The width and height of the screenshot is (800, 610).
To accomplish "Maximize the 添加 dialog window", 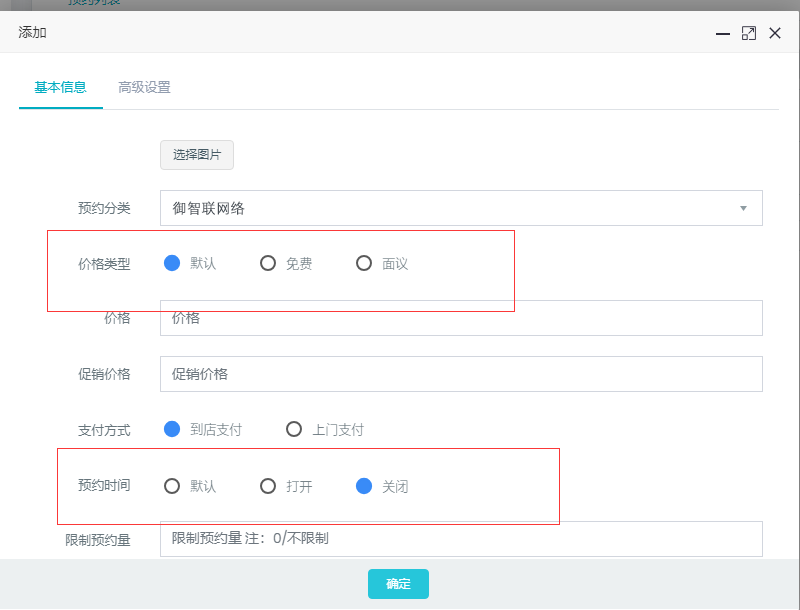I will click(748, 33).
